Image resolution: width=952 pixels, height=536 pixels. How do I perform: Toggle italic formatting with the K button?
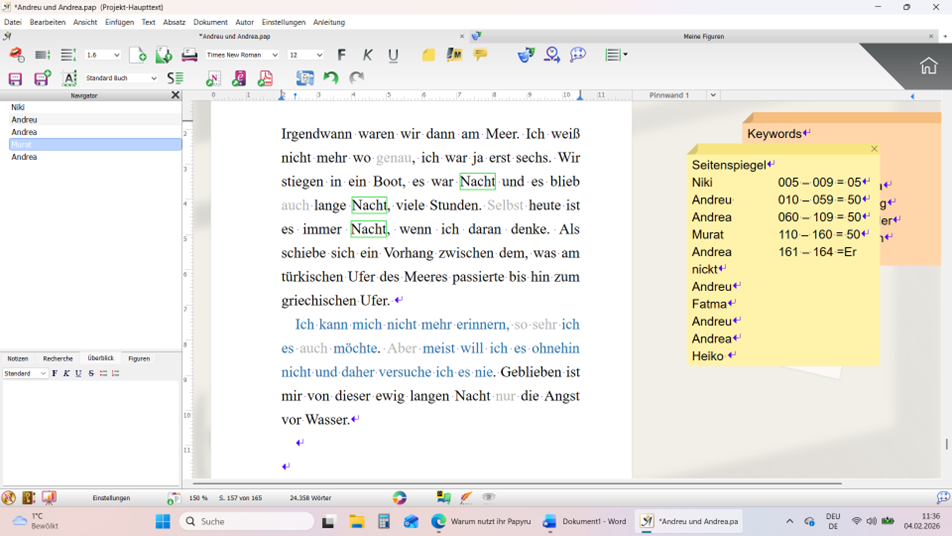point(367,55)
